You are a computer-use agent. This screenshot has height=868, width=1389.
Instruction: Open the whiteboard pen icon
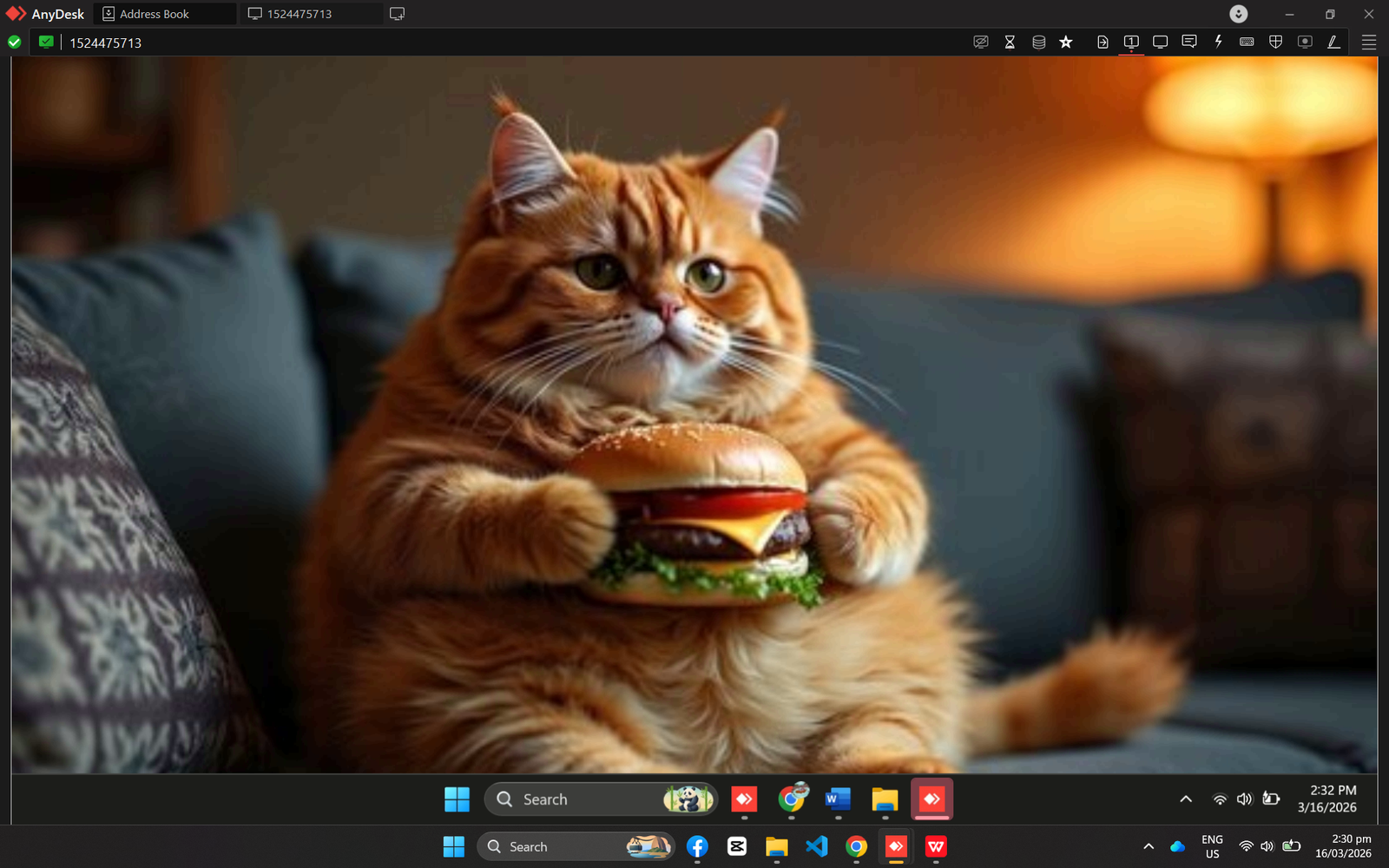coord(1333,42)
